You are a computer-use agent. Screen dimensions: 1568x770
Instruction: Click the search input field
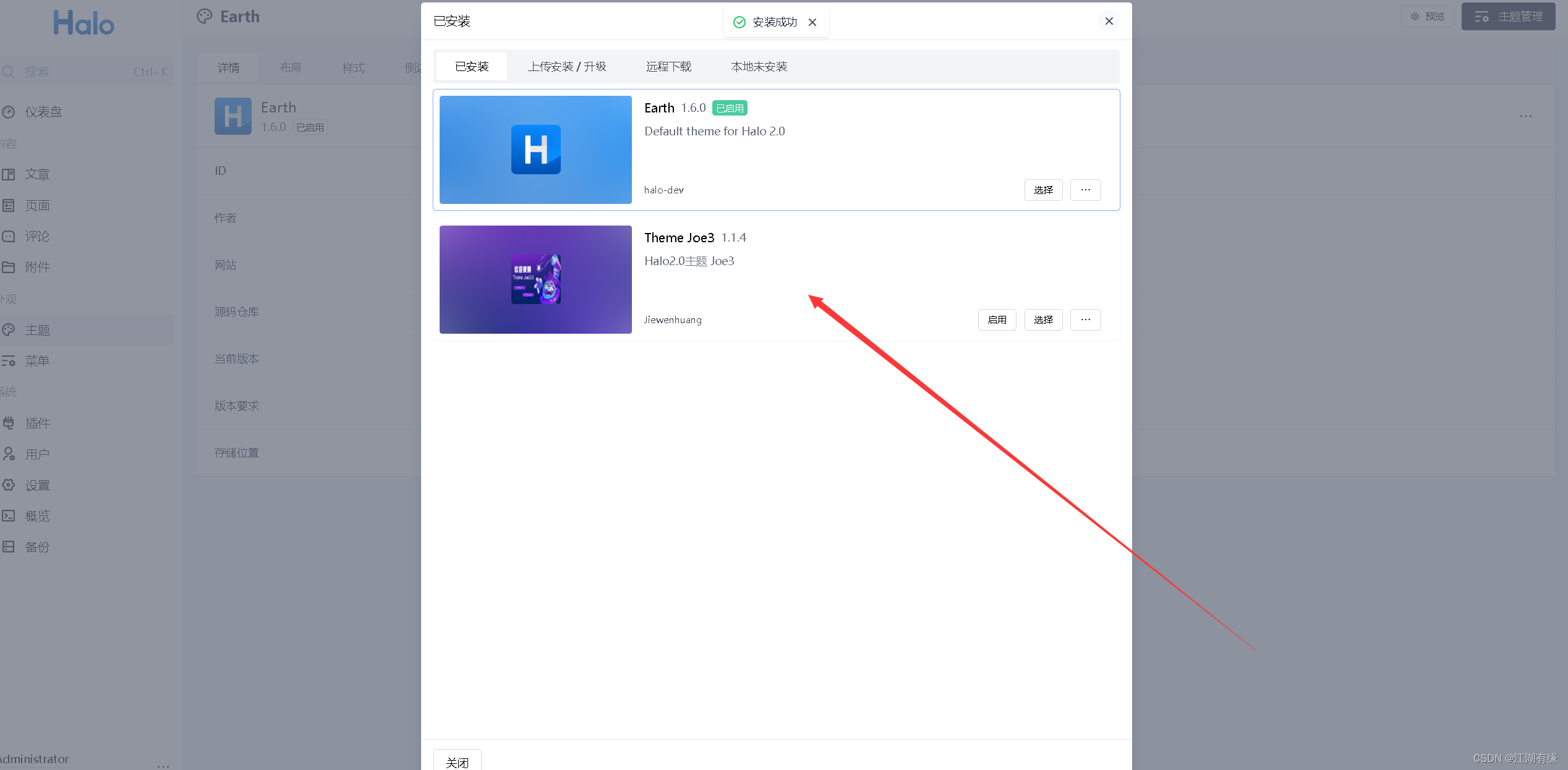click(85, 71)
